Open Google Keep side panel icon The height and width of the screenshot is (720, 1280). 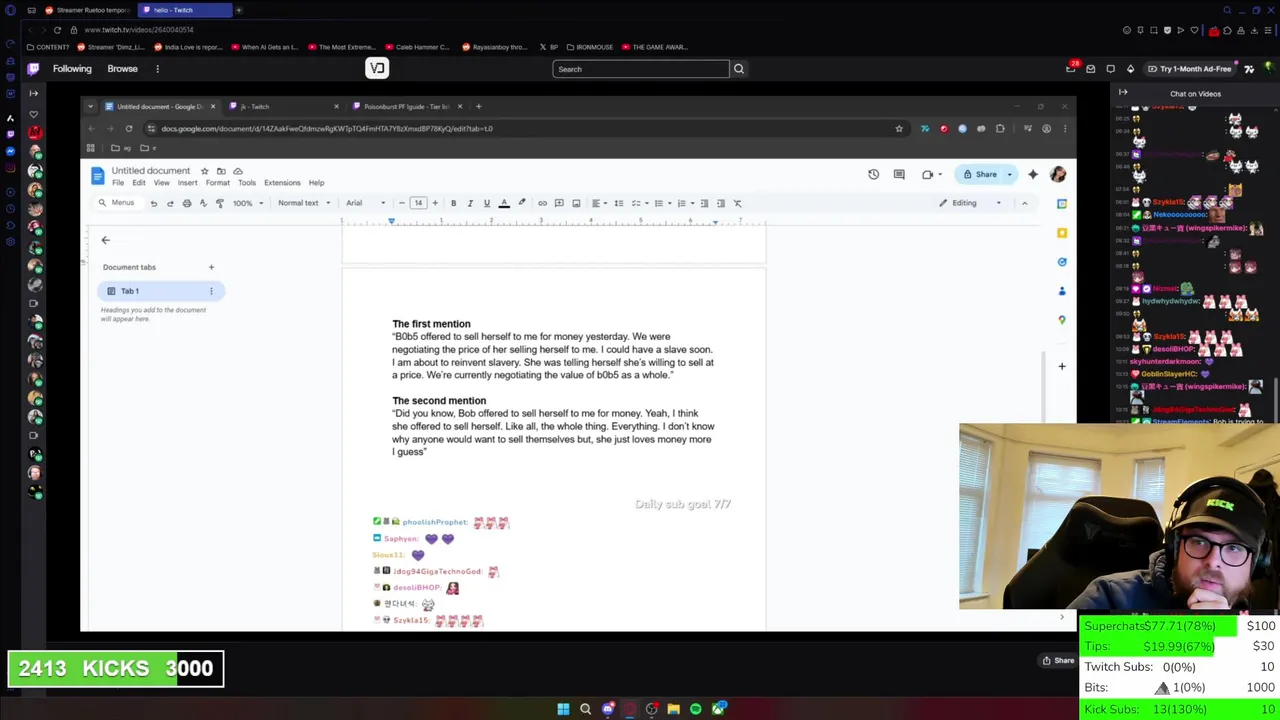click(x=1062, y=232)
